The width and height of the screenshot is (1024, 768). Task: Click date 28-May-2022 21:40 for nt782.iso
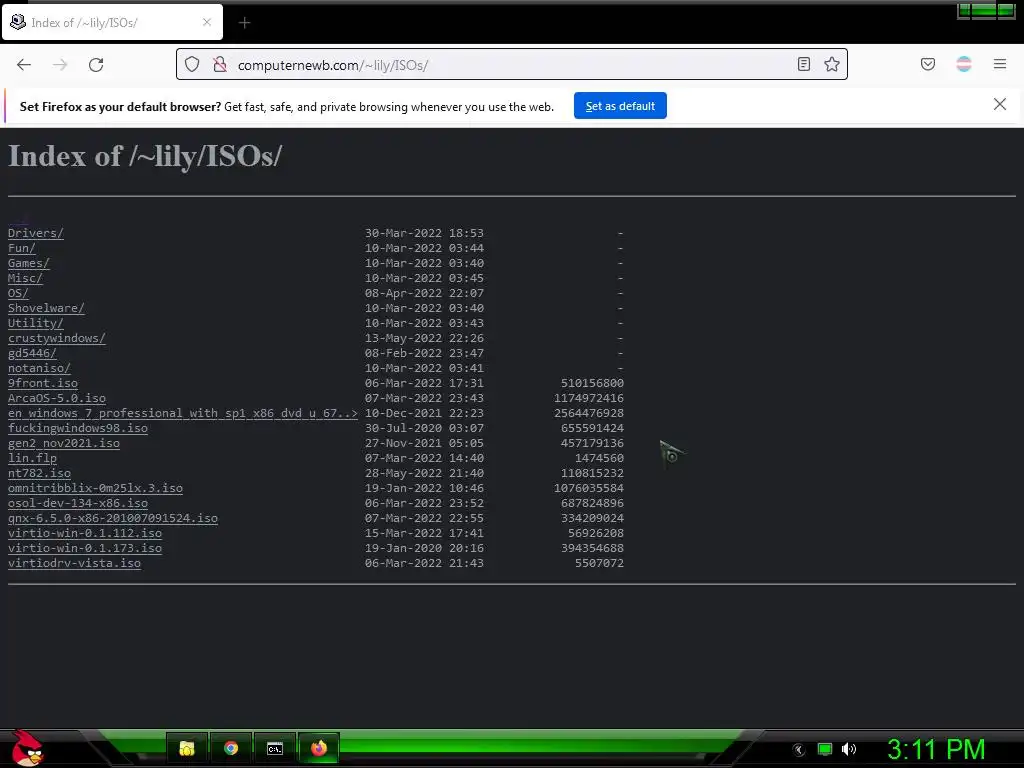[x=424, y=473]
